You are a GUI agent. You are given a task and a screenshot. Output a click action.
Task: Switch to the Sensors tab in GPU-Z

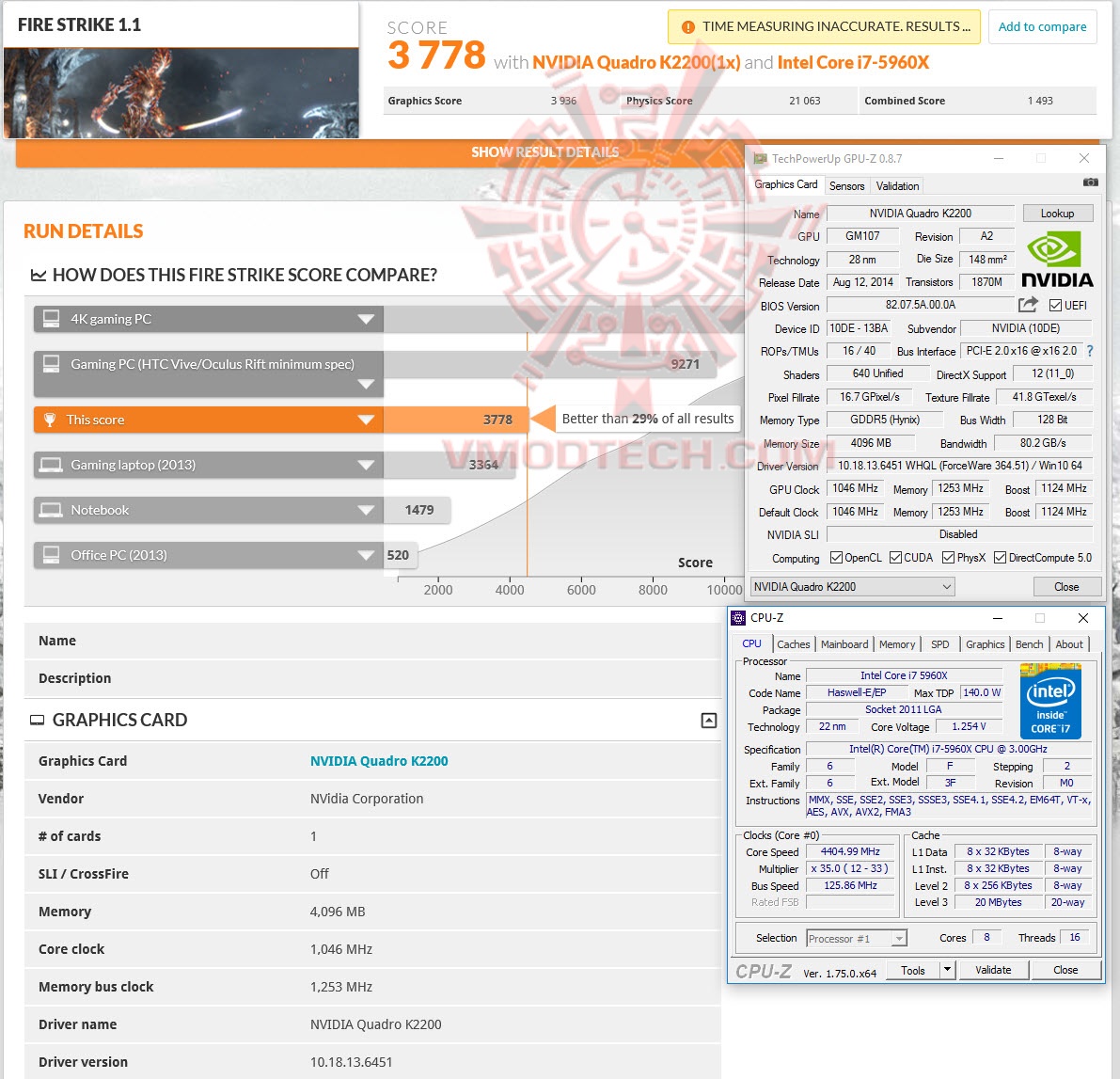pyautogui.click(x=846, y=185)
